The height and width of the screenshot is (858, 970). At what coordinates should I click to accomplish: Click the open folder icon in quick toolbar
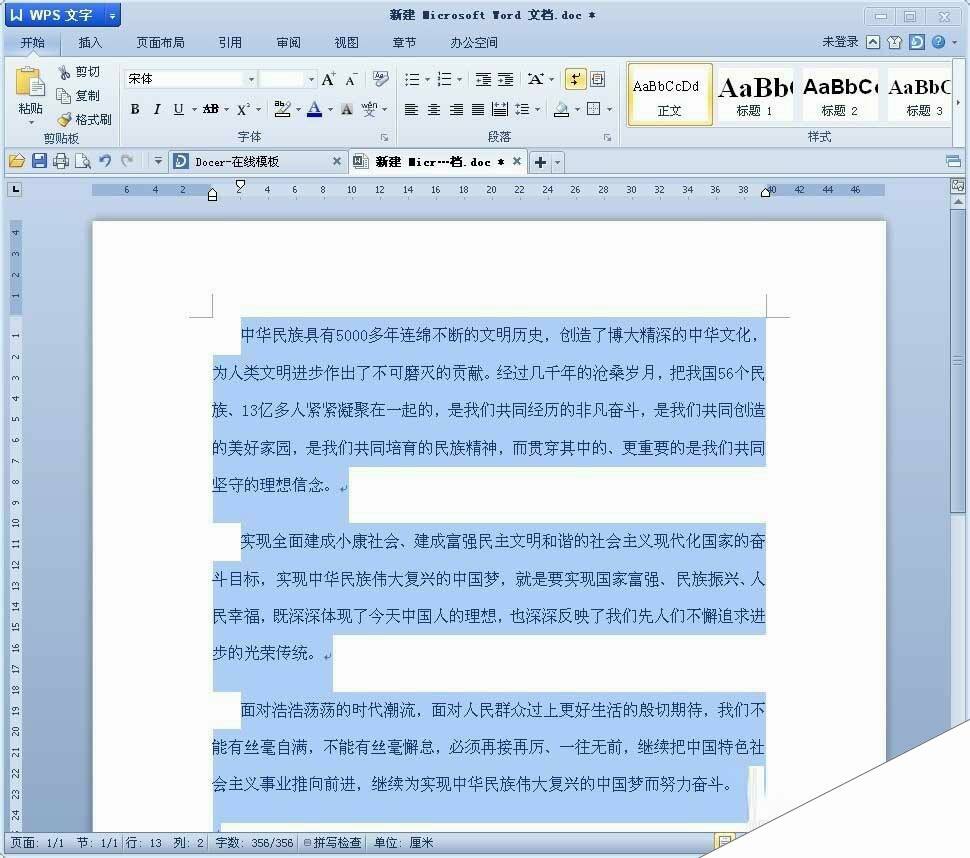point(17,161)
